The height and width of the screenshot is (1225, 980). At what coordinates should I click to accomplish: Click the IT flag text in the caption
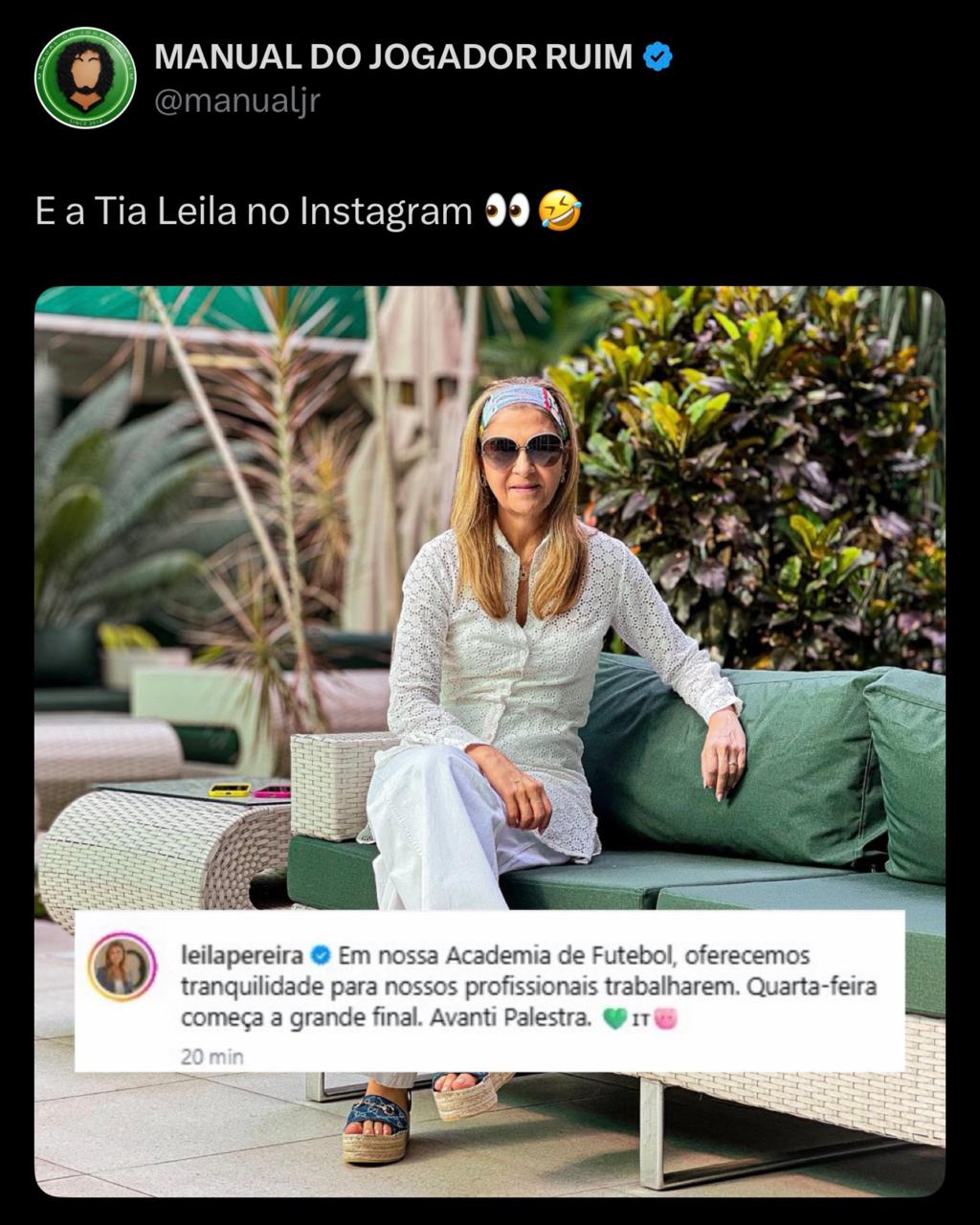tap(640, 1020)
